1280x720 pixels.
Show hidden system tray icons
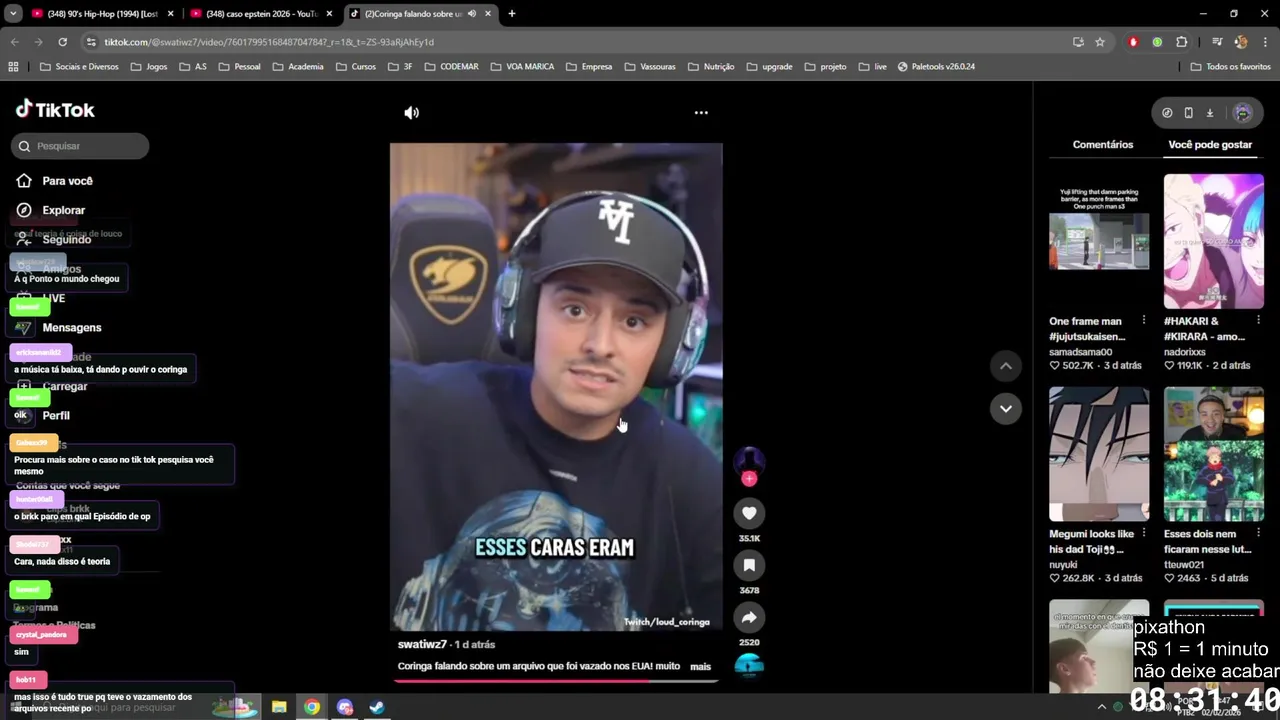point(1102,707)
